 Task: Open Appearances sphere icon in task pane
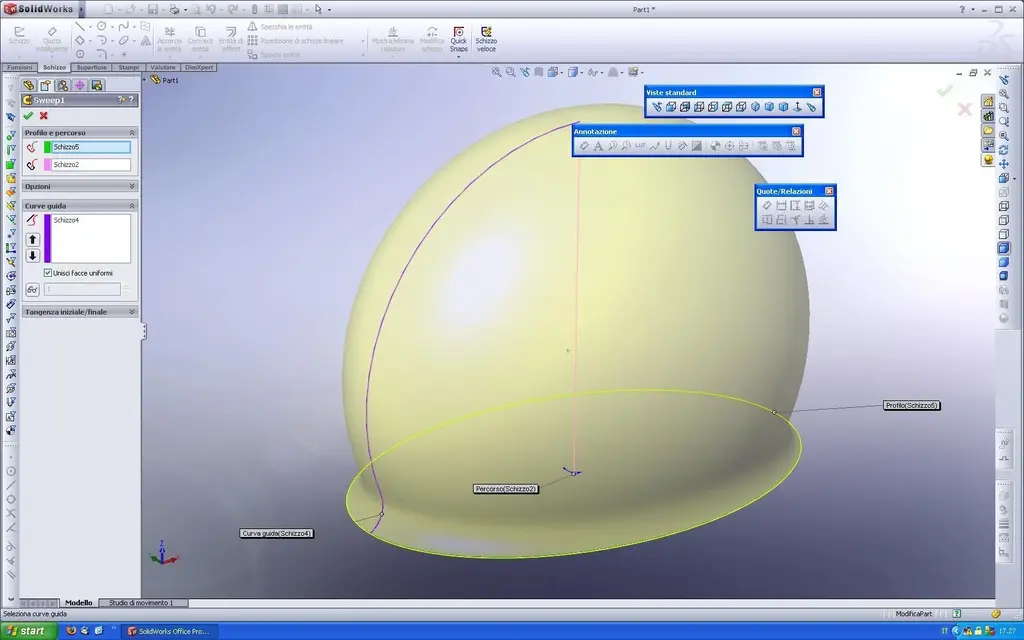(x=988, y=159)
